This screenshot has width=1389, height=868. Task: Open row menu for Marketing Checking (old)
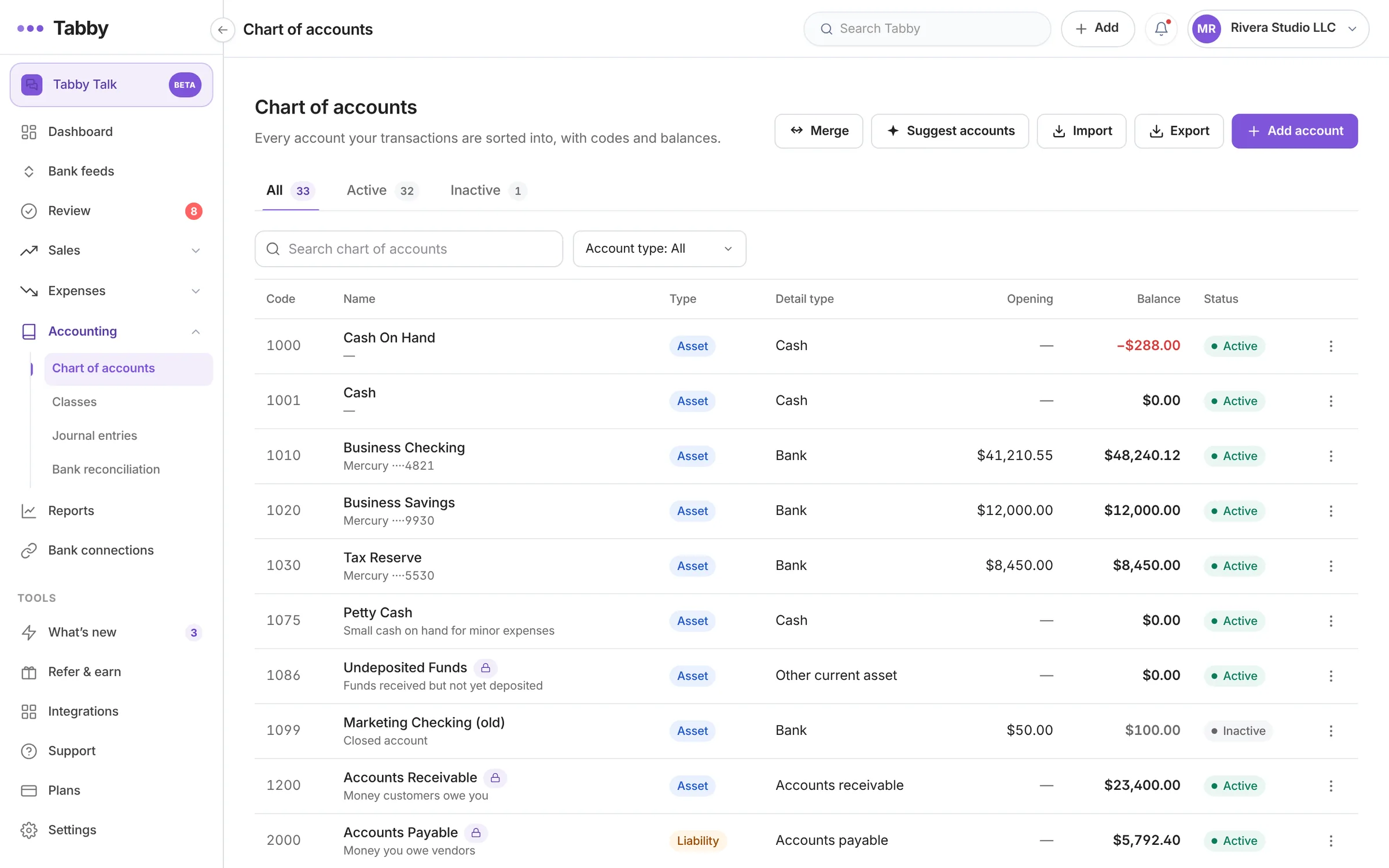click(1331, 731)
